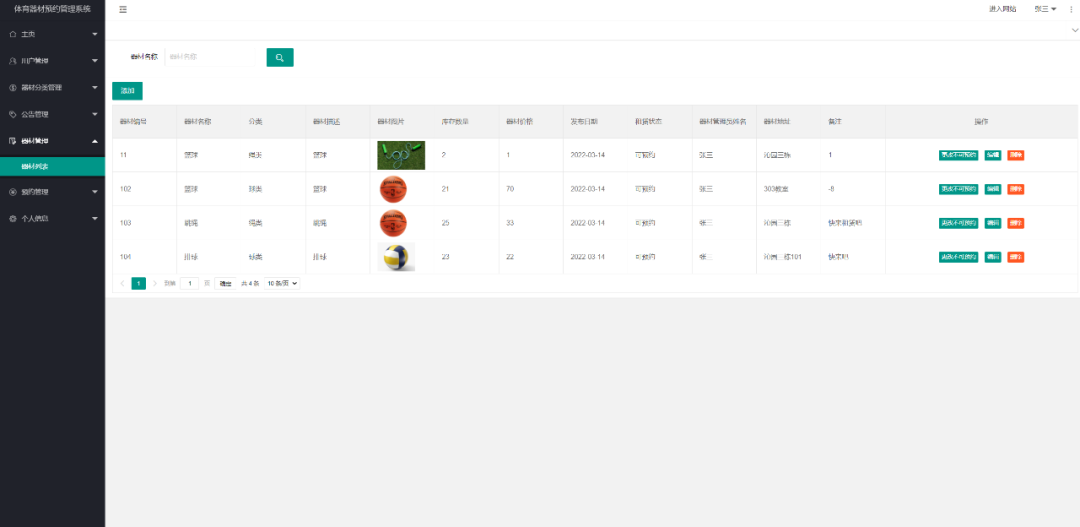Click 改成不可预约 for equipment row 11

[958, 155]
